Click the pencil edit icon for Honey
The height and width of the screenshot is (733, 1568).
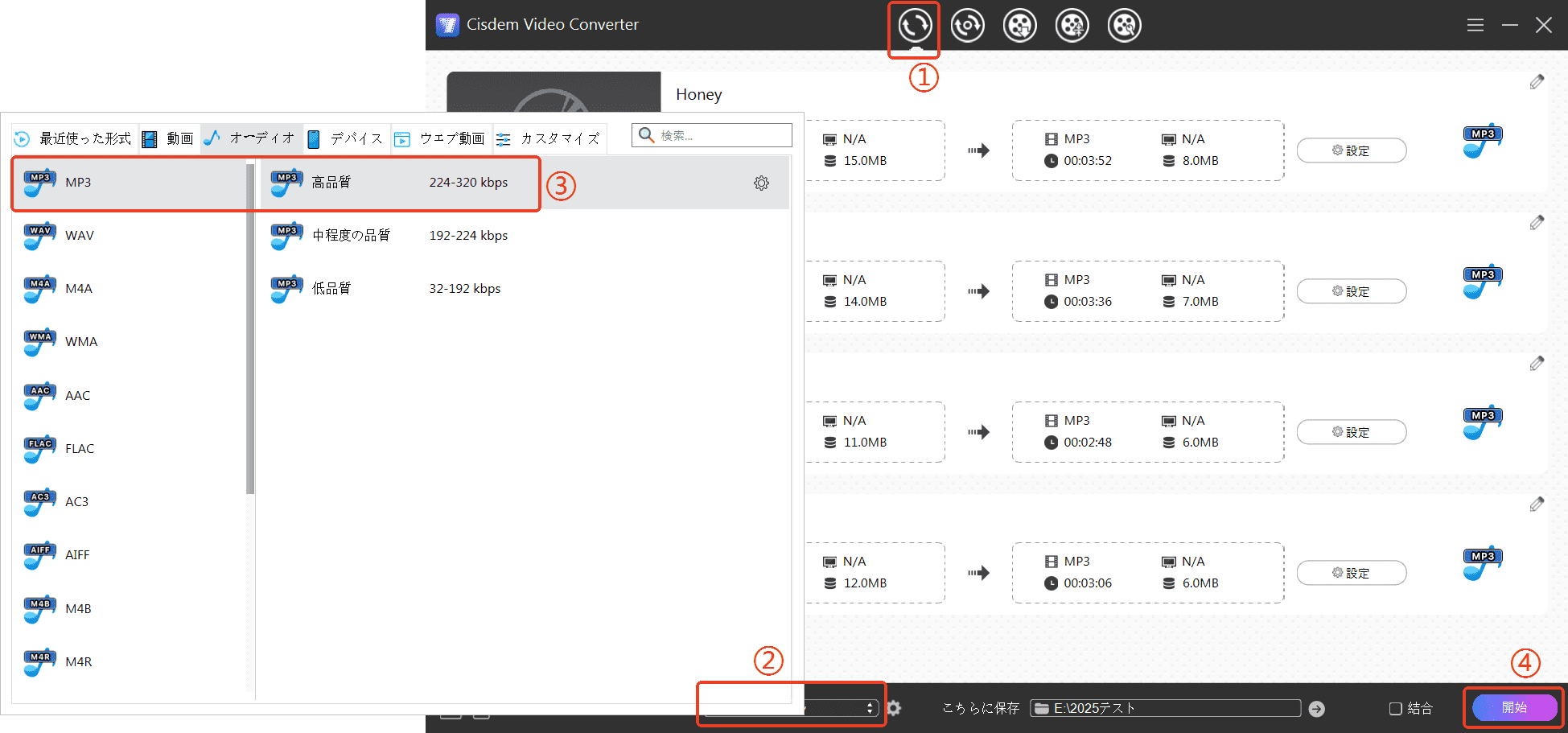1537,82
